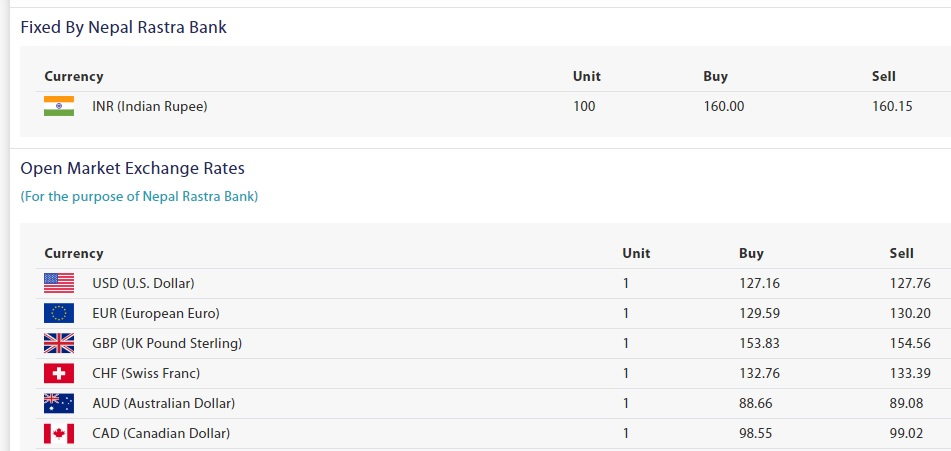
Task: Click the Canadian flag icon
Action: pyautogui.click(x=59, y=433)
